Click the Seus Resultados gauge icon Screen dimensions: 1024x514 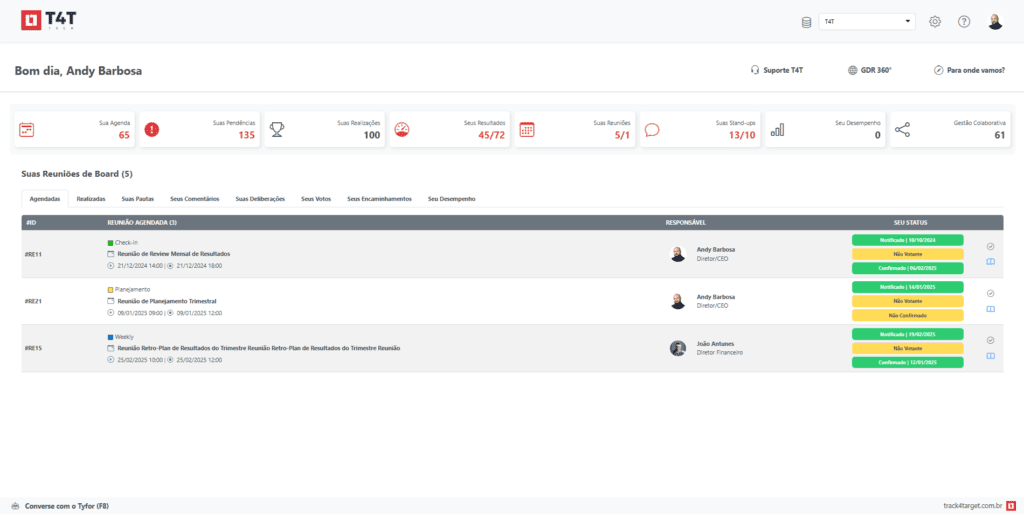point(402,129)
